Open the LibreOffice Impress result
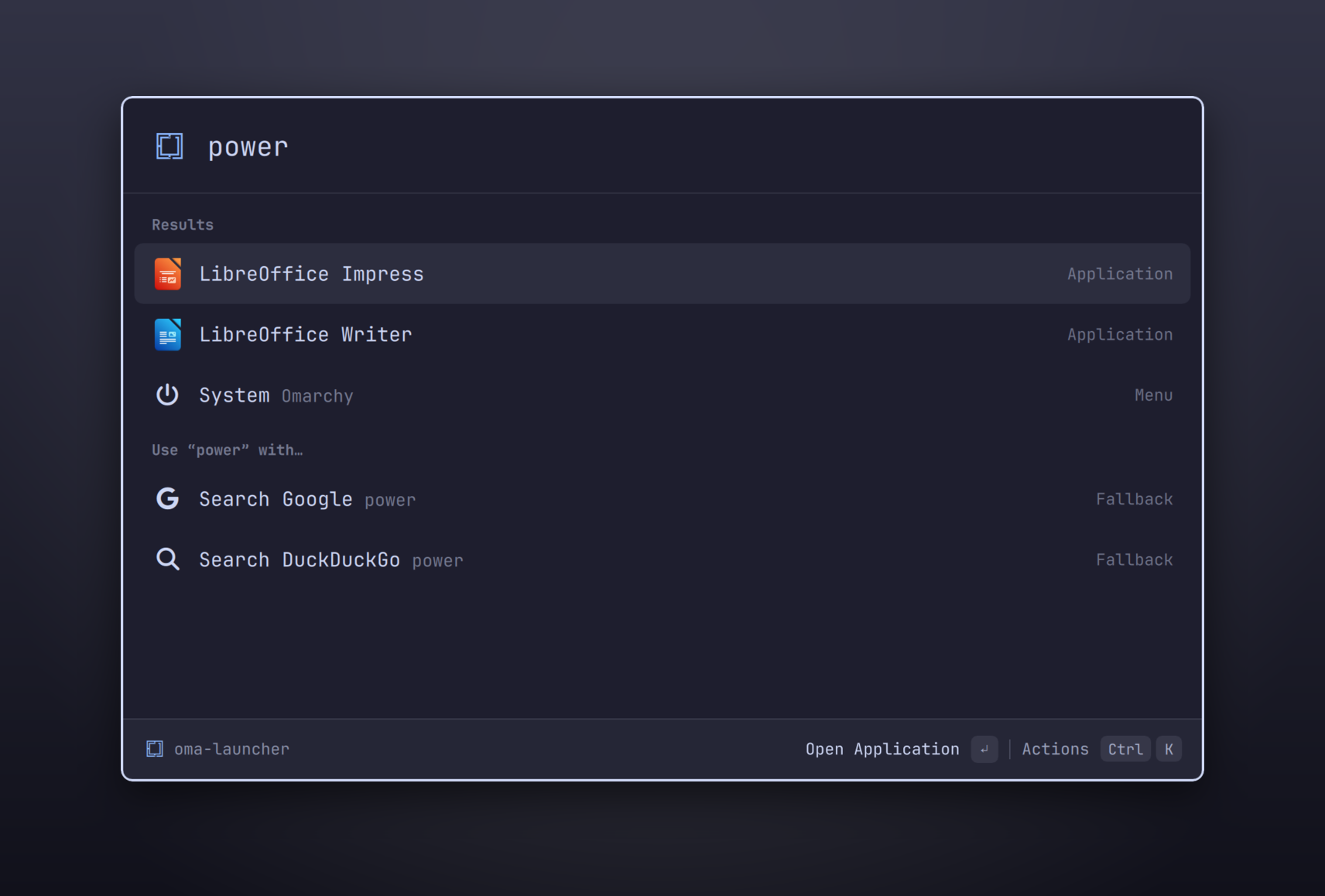1325x896 pixels. (662, 274)
